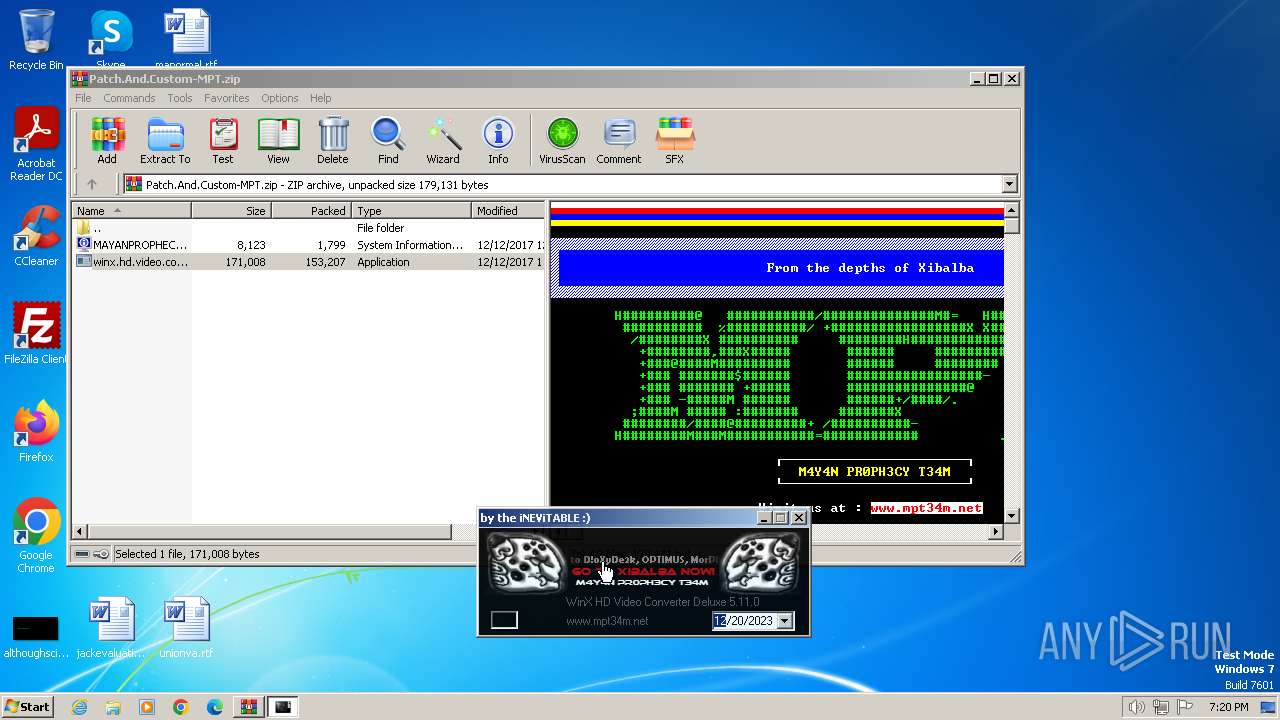1280x720 pixels.
Task: Open the File menu
Action: [x=83, y=98]
